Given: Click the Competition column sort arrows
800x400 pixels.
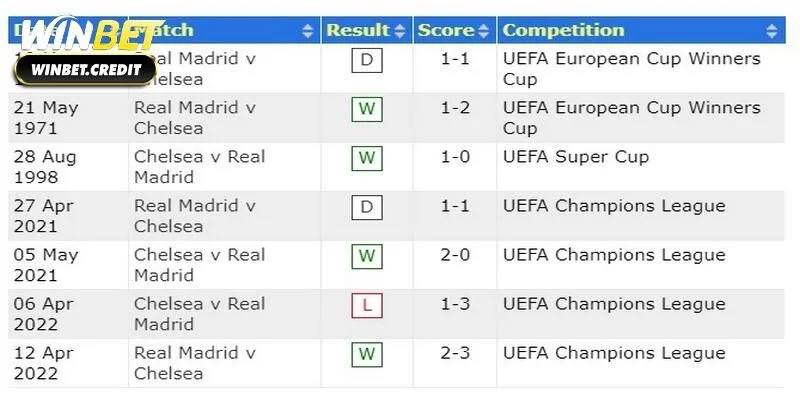Looking at the screenshot, I should [772, 31].
